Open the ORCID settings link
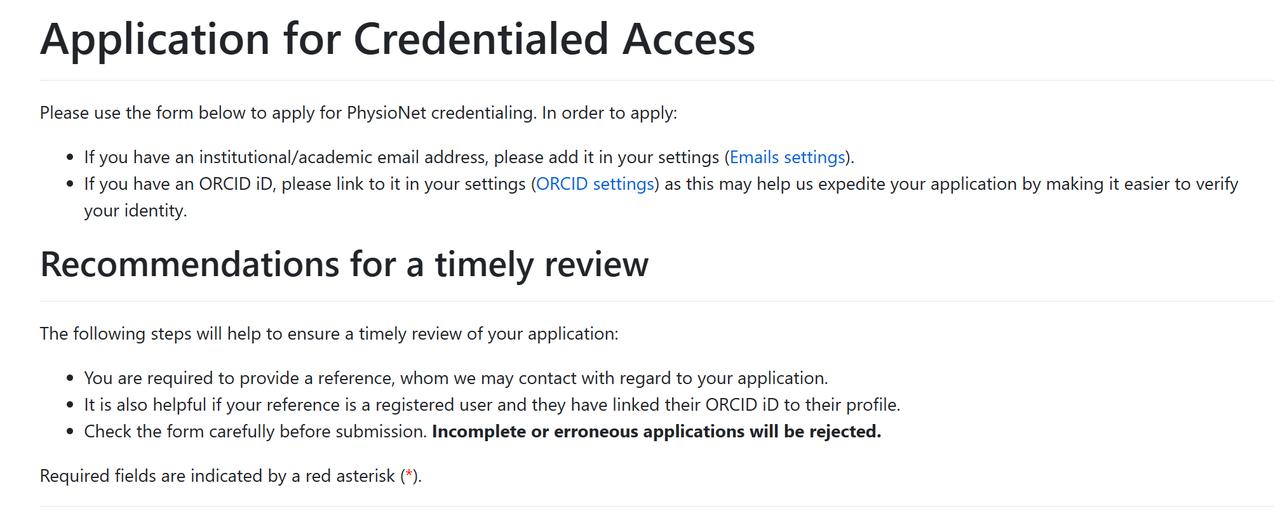 click(x=595, y=184)
